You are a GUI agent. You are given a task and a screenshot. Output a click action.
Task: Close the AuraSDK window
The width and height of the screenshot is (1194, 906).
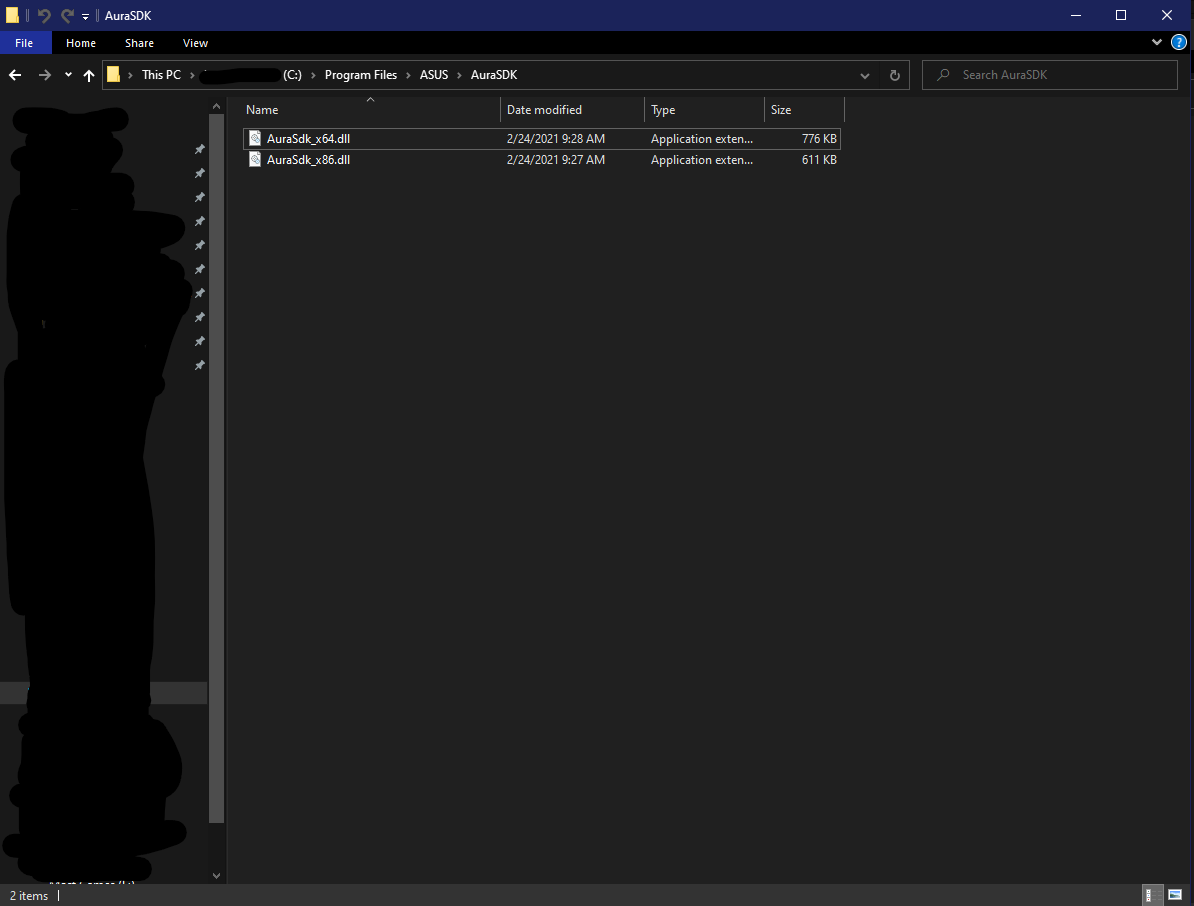tap(1167, 15)
